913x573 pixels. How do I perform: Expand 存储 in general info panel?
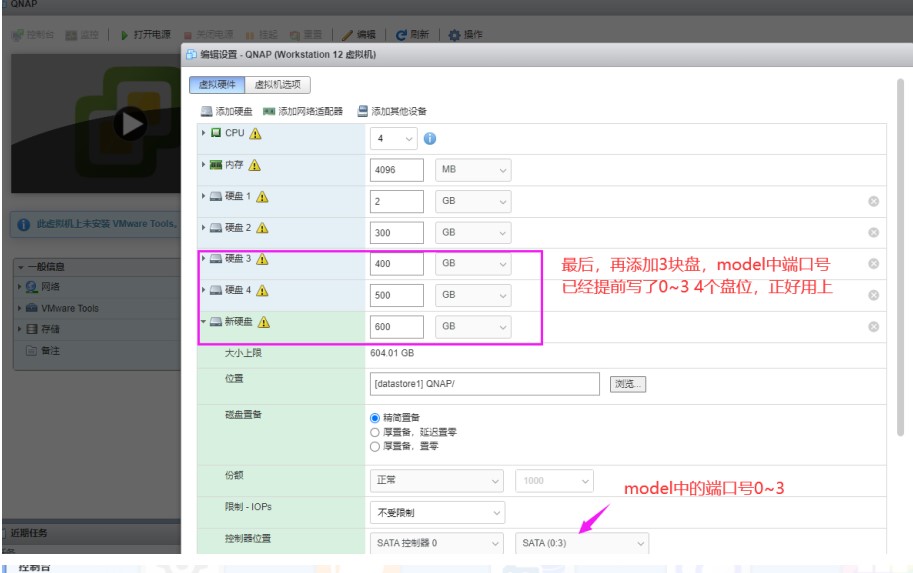click(x=19, y=329)
